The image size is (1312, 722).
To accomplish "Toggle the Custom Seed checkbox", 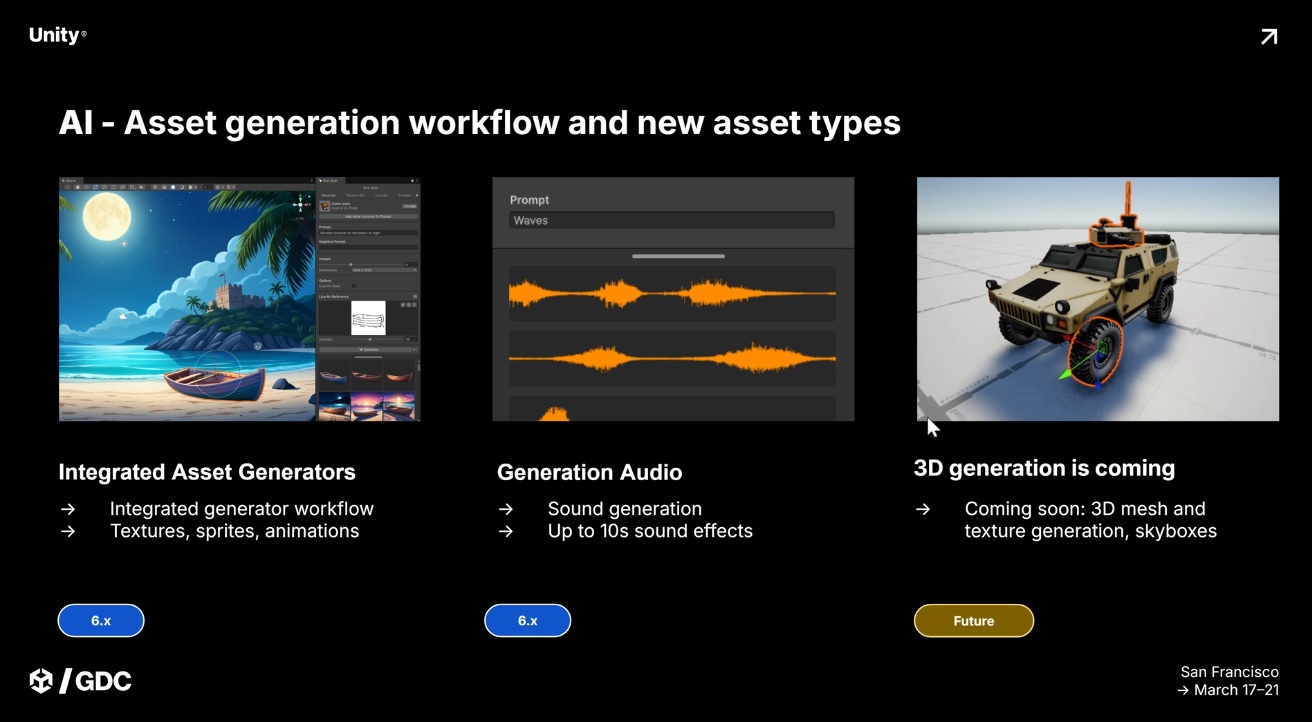I will (x=354, y=286).
